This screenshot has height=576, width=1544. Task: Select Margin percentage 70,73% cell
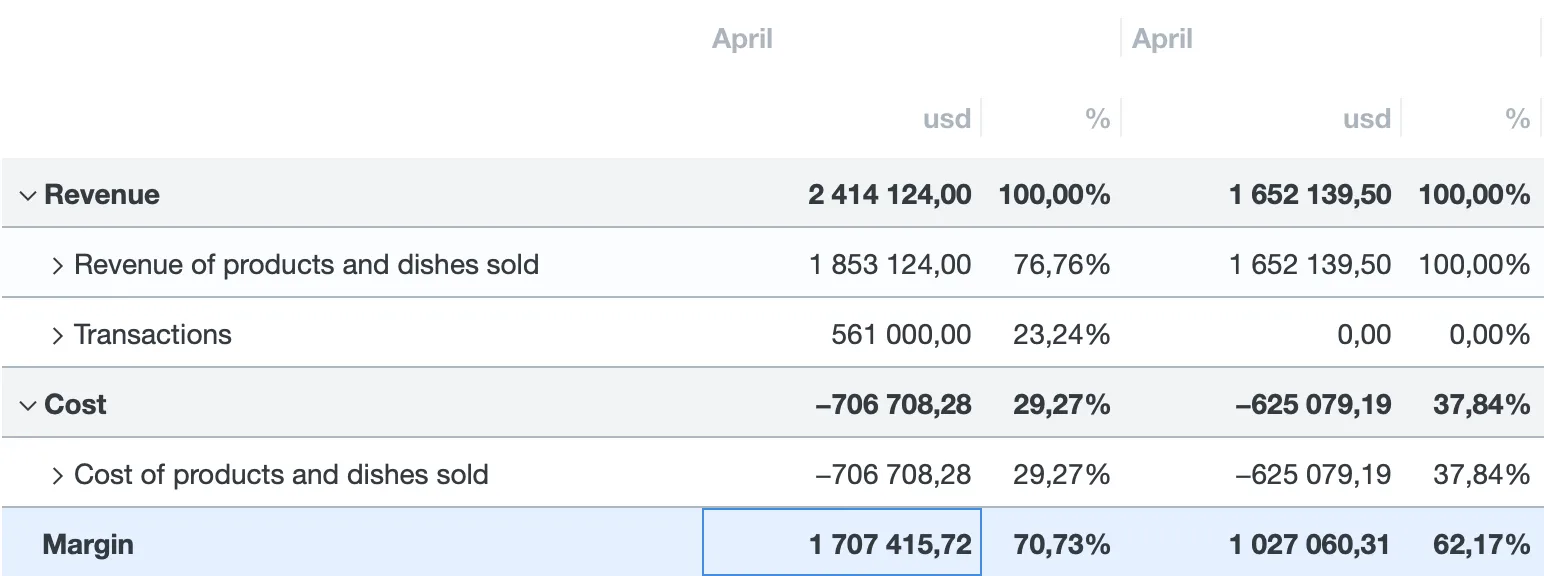1061,545
